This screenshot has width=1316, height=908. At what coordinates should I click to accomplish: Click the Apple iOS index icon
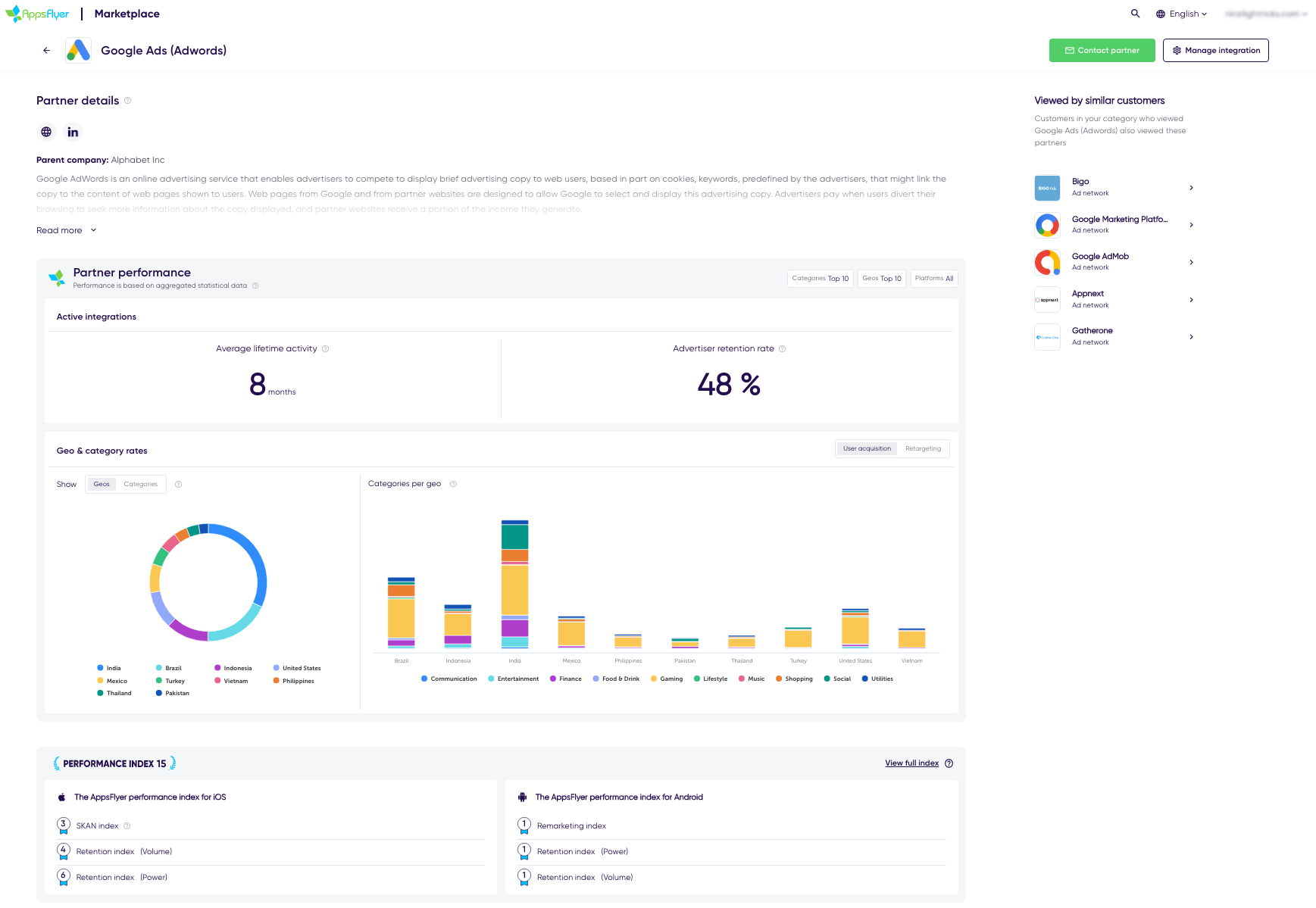point(62,797)
